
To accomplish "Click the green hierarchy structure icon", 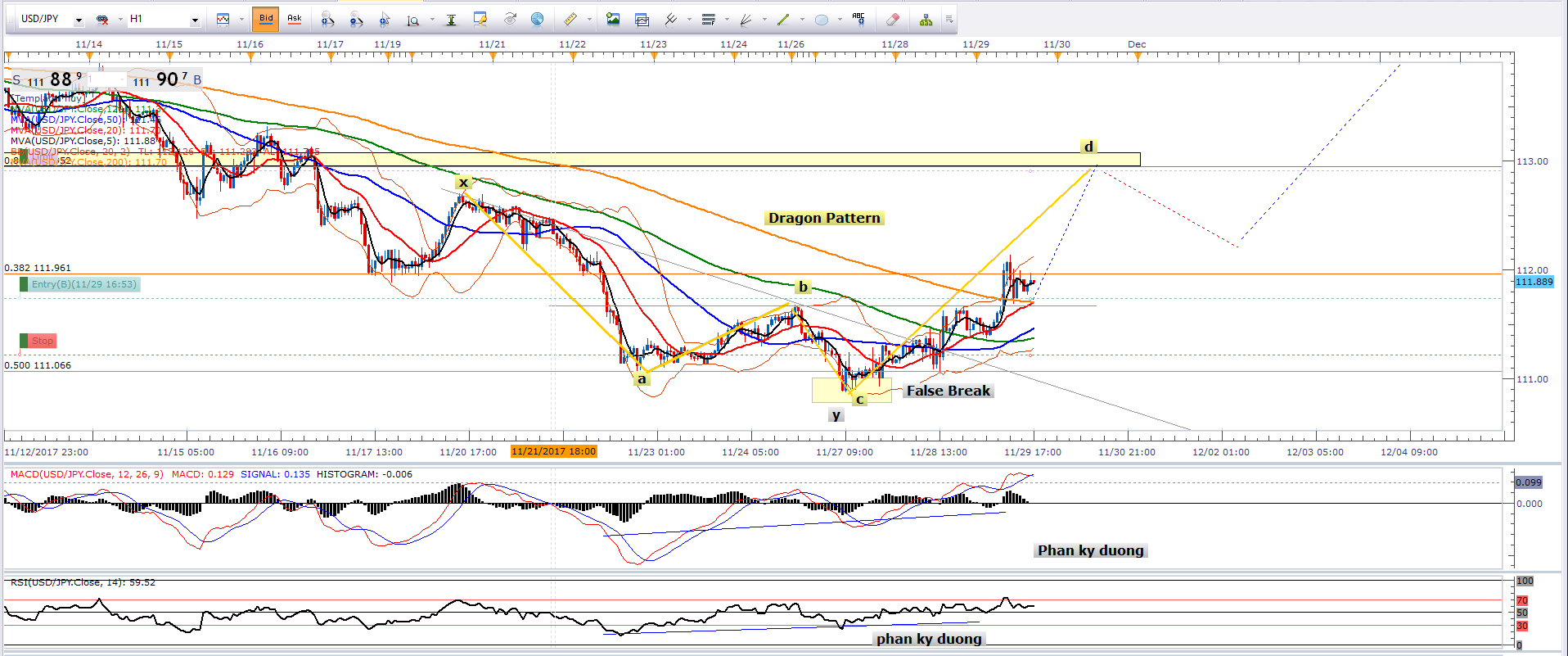I will coord(926,19).
